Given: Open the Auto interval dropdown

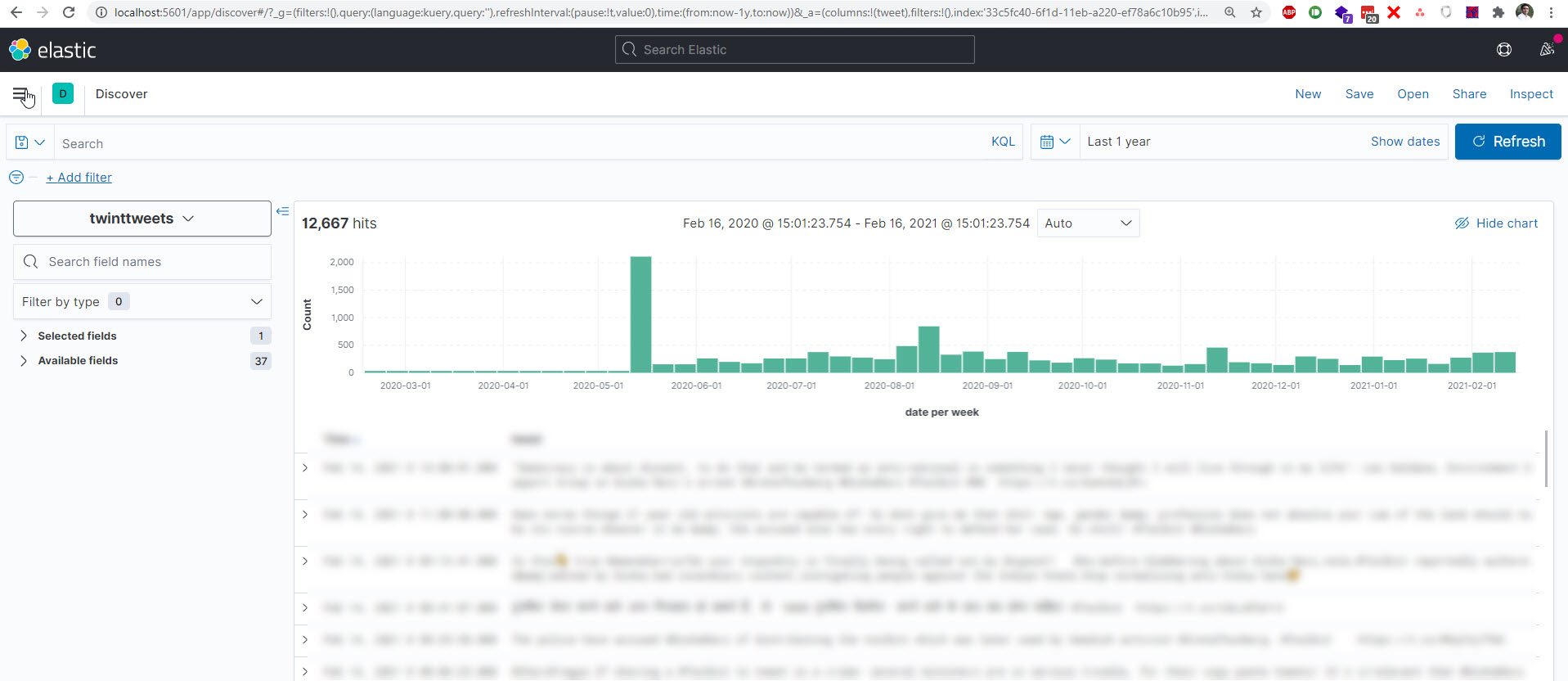Looking at the screenshot, I should point(1088,223).
